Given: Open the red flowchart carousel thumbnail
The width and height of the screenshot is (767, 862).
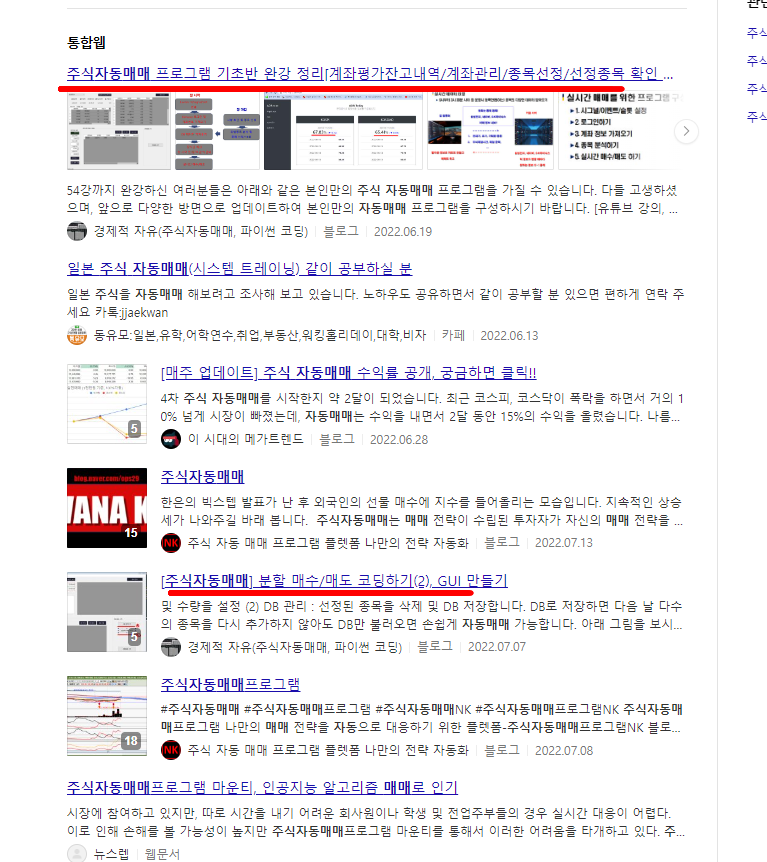Looking at the screenshot, I should (217, 131).
